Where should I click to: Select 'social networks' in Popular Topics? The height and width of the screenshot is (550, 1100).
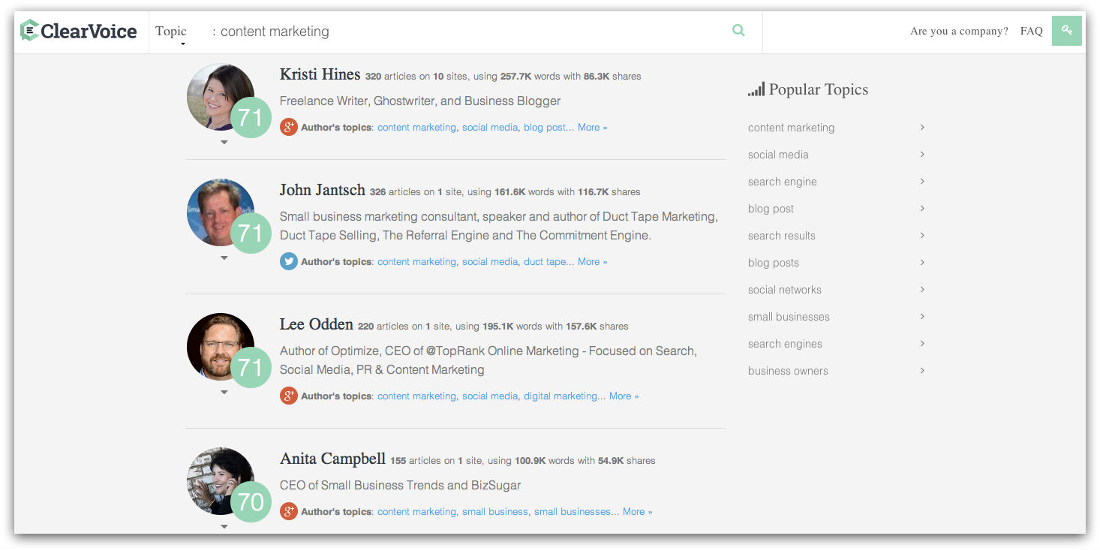pyautogui.click(x=784, y=290)
